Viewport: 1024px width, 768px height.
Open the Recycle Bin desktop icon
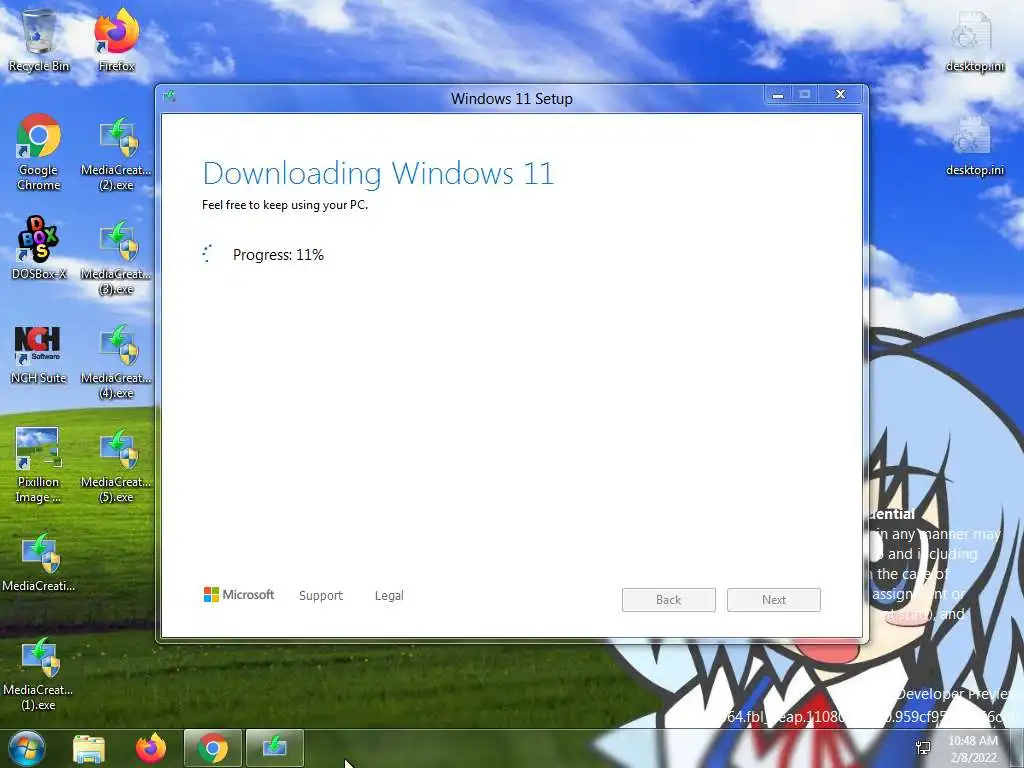coord(39,40)
